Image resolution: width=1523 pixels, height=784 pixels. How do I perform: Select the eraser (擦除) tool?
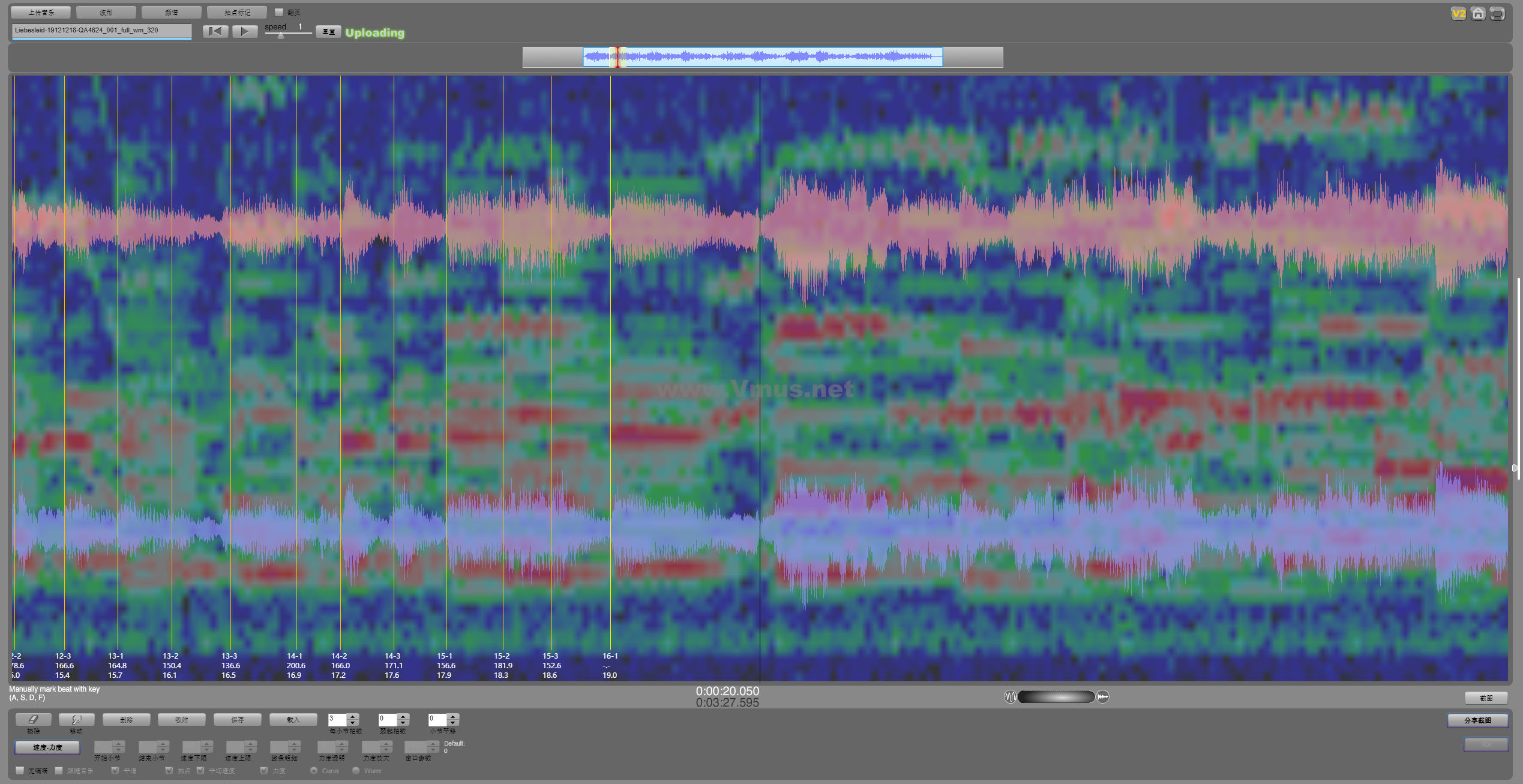point(33,719)
